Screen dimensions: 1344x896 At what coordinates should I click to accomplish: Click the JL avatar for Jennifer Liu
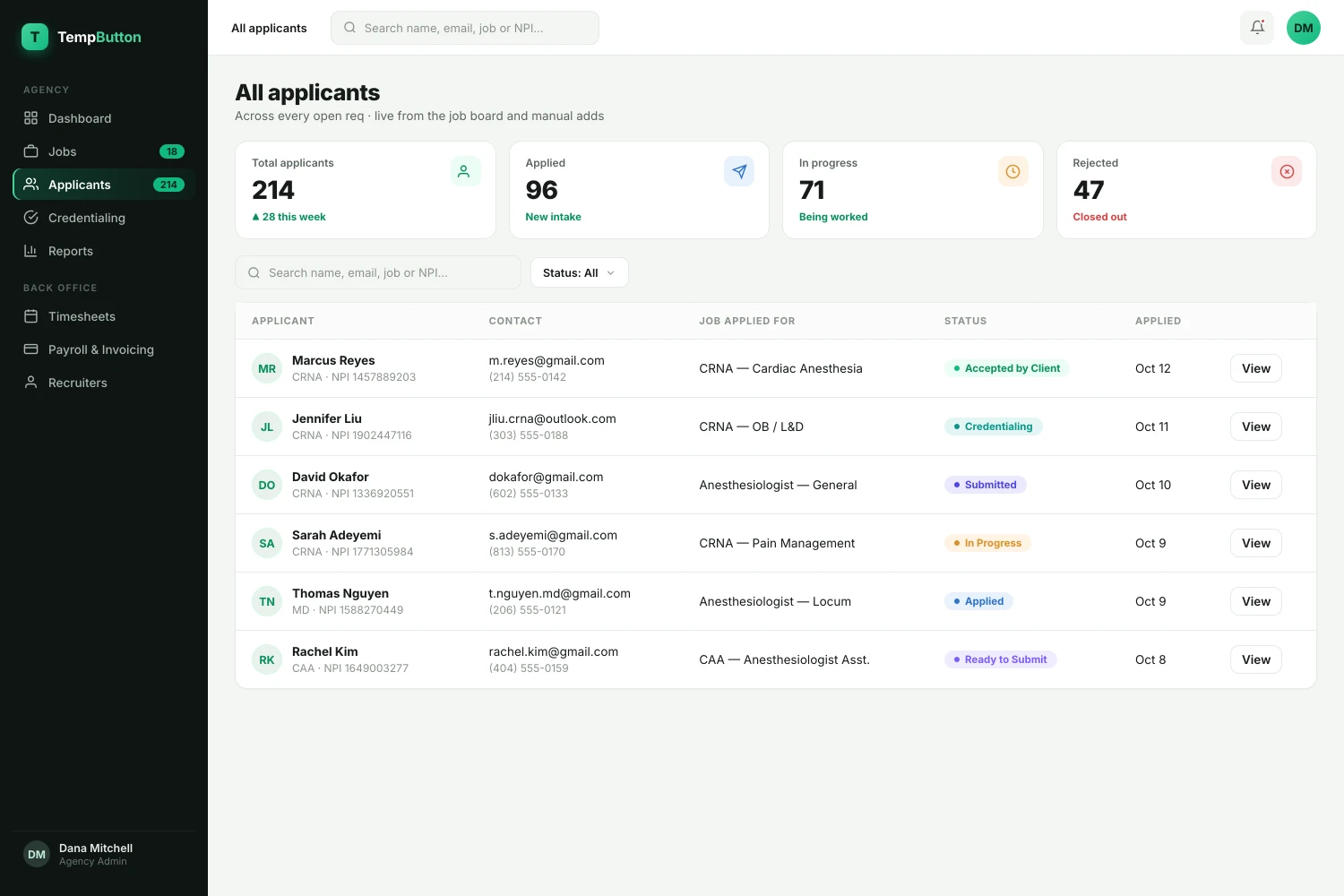point(267,426)
